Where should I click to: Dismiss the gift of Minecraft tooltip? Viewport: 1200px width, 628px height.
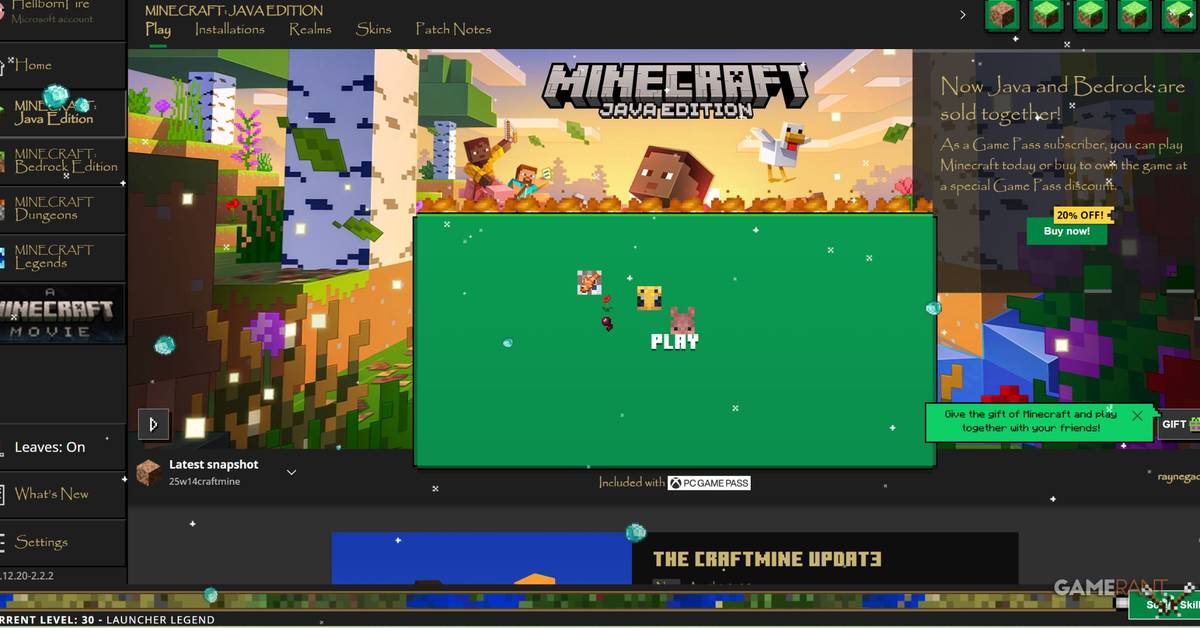(1137, 415)
